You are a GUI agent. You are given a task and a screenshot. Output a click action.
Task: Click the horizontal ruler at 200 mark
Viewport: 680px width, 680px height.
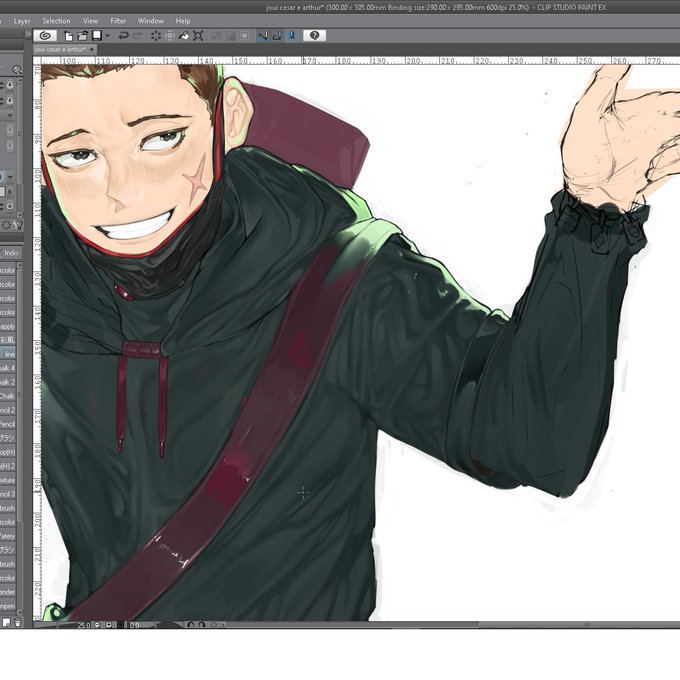coord(413,61)
